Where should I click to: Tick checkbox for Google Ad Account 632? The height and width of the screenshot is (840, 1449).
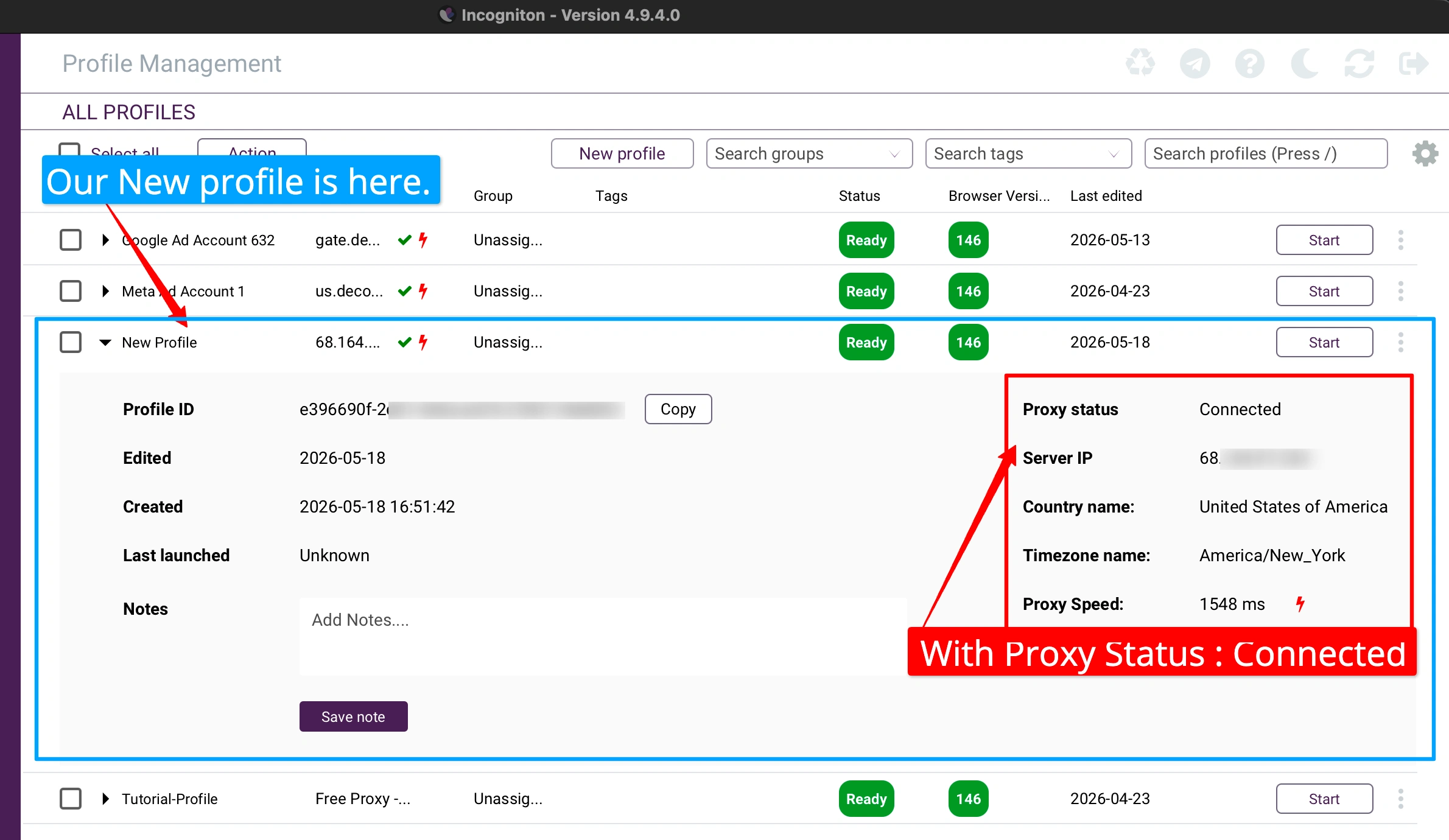[71, 240]
